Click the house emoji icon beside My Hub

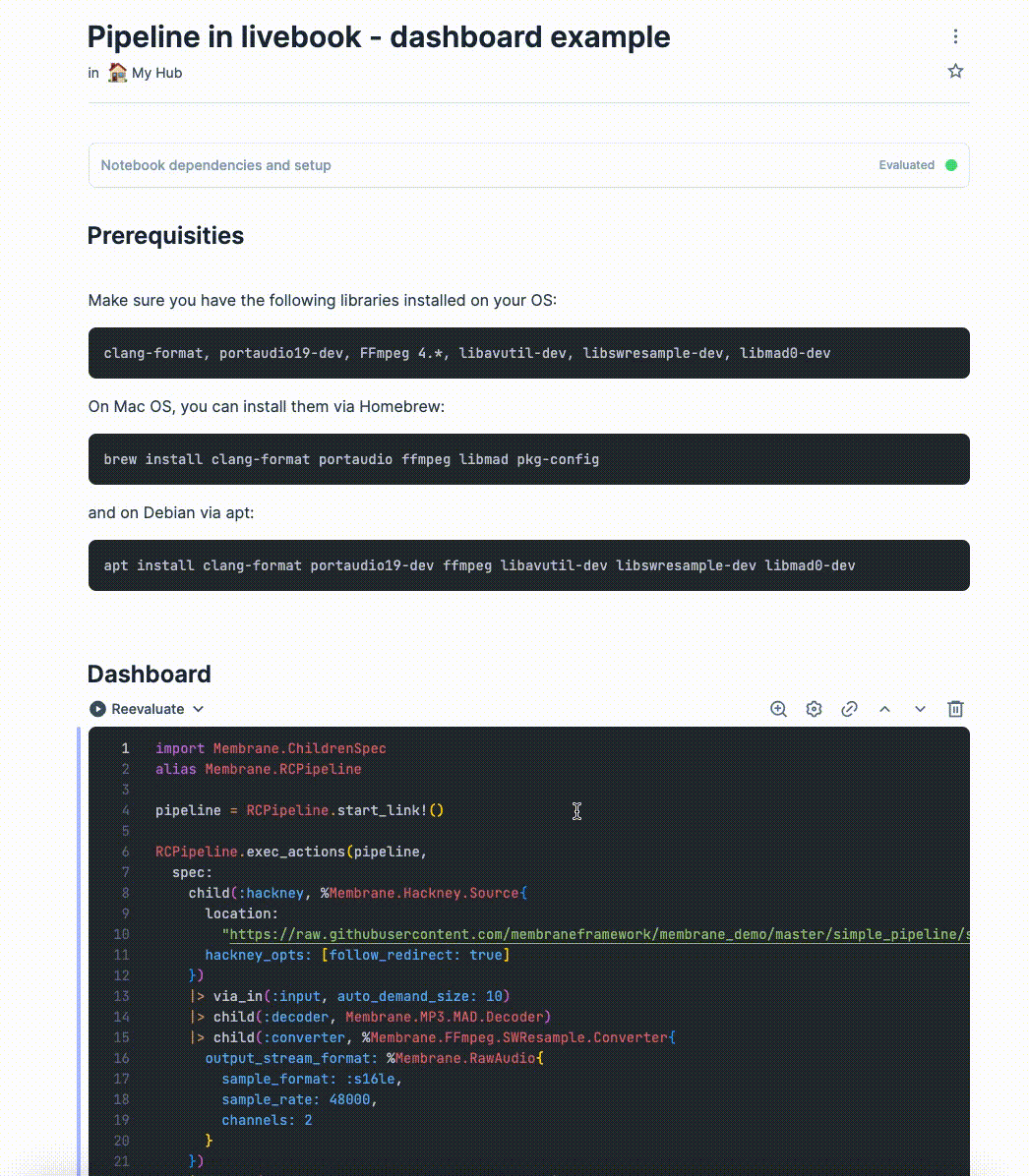[x=117, y=73]
